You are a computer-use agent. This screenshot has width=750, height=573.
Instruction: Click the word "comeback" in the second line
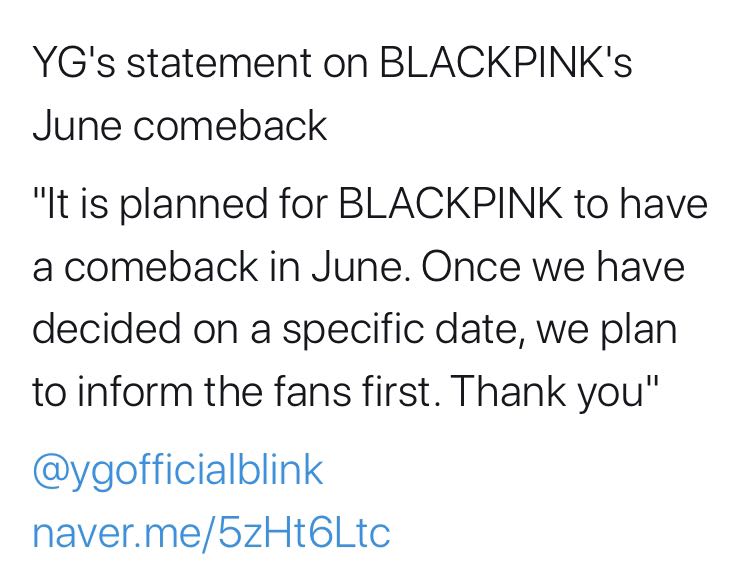[x=230, y=125]
